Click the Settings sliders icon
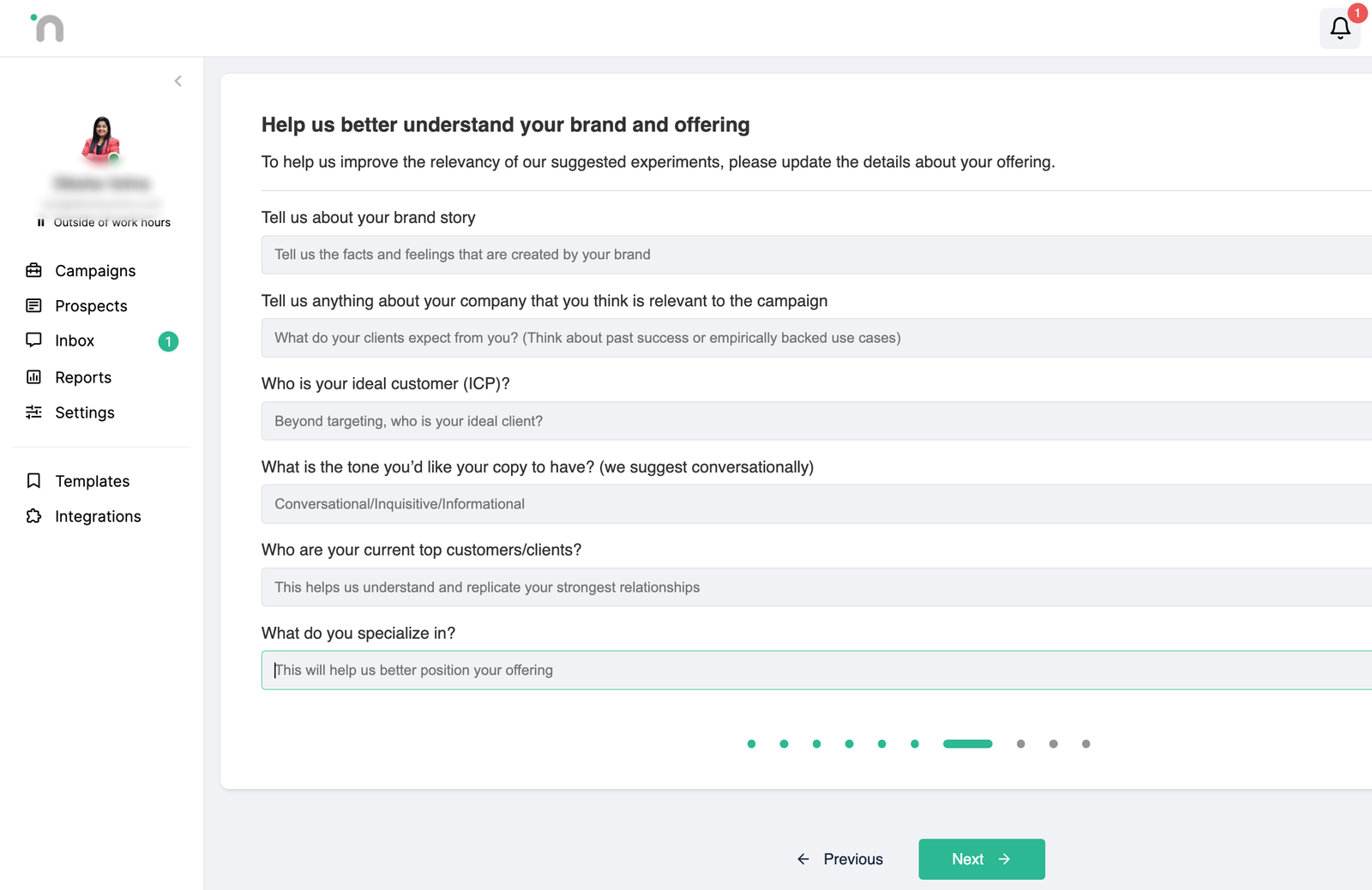Viewport: 1372px width, 890px height. tap(34, 412)
